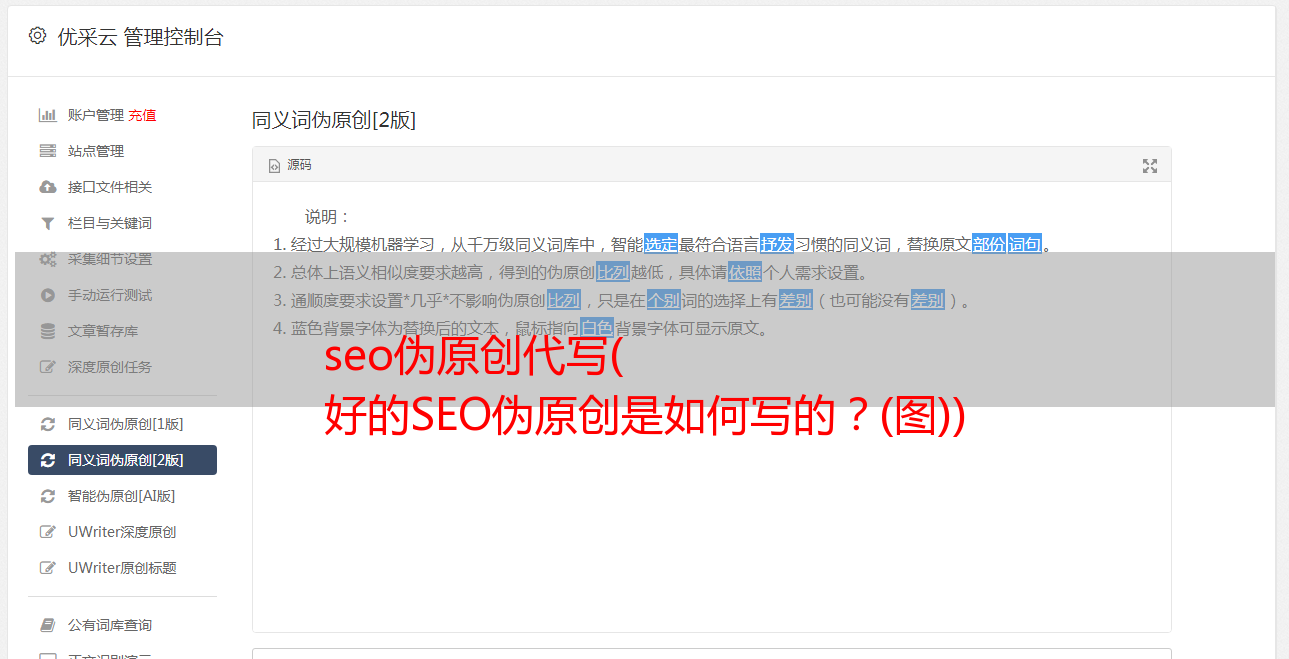Click the highlighted word 抒发 in the text
Viewport: 1289px width, 659px height.
(776, 244)
